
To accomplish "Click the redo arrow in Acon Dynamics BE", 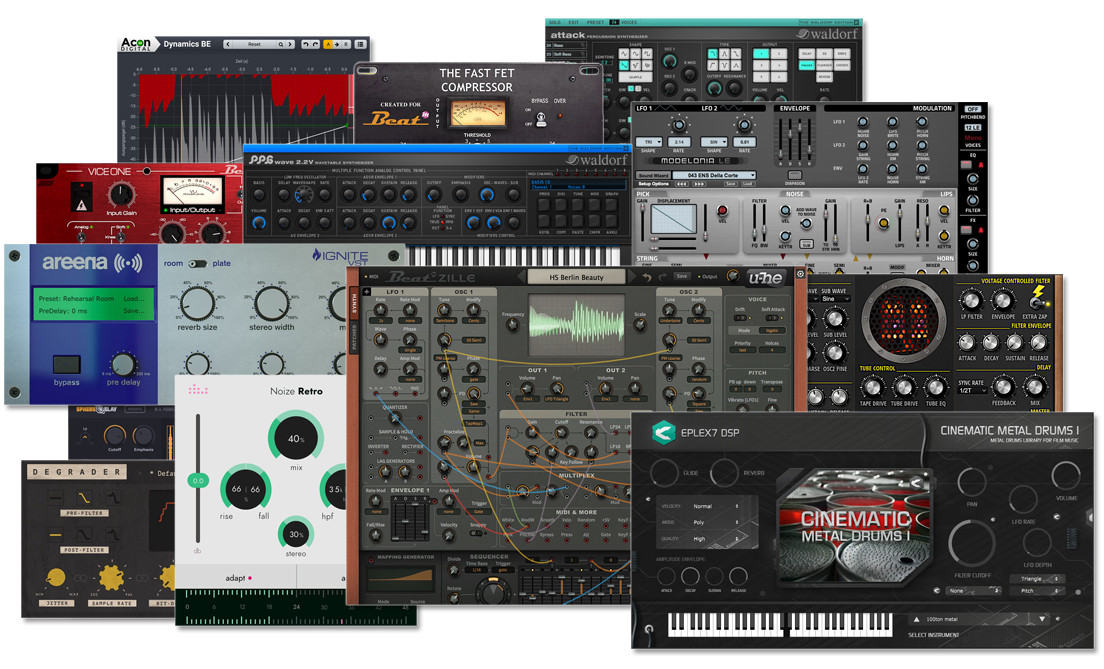I will click(315, 44).
